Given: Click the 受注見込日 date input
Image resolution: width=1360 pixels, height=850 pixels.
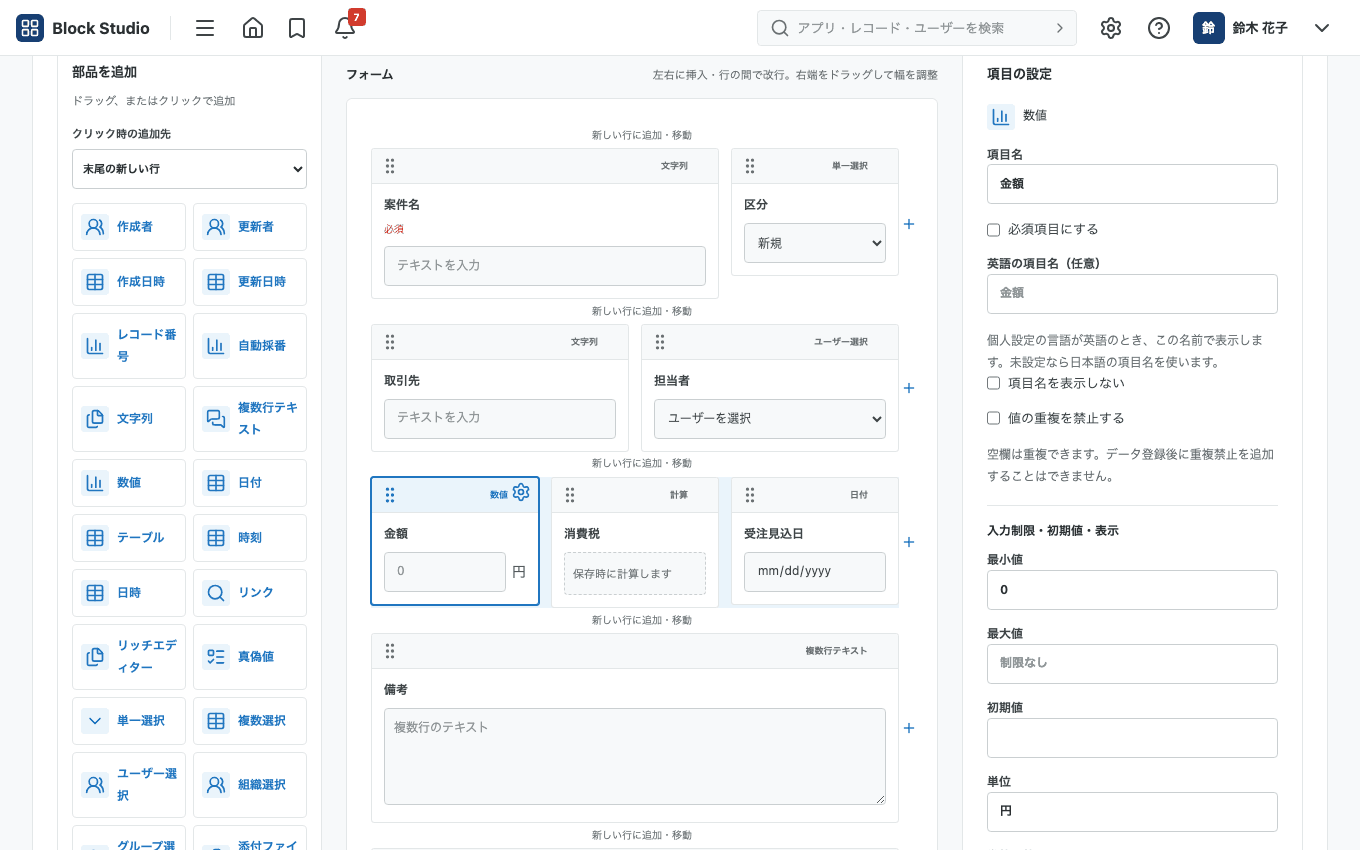Looking at the screenshot, I should click(815, 572).
